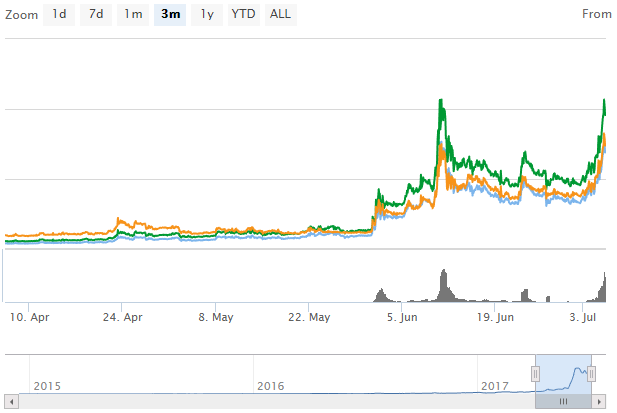Click the horizontal scrollbar thumb

(x=563, y=402)
